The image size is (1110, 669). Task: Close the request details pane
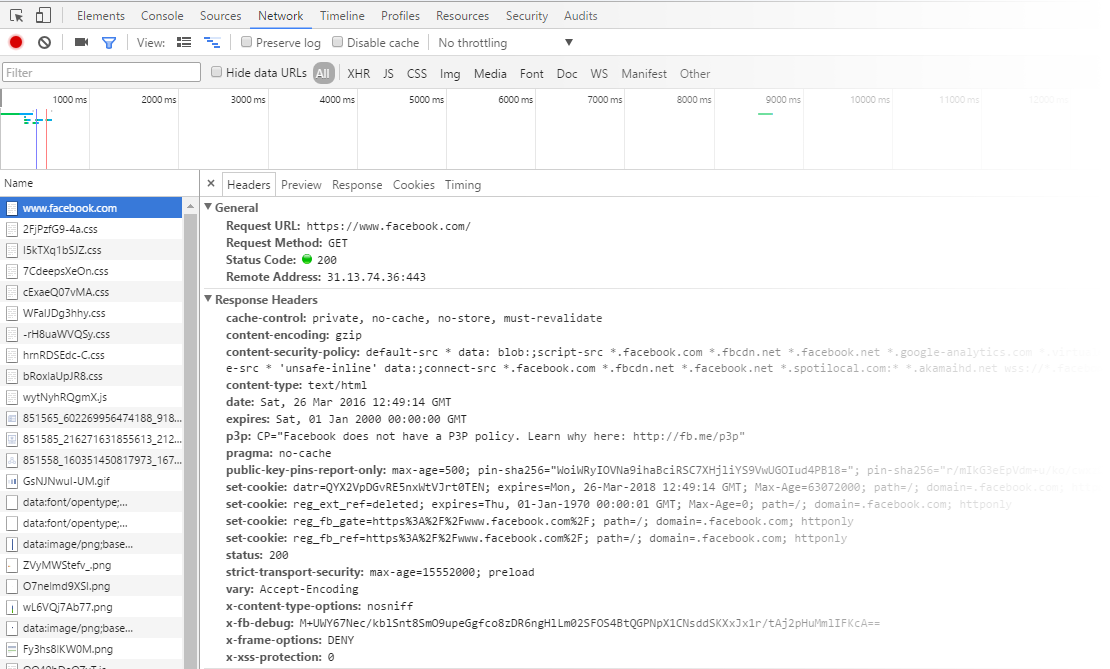point(211,183)
